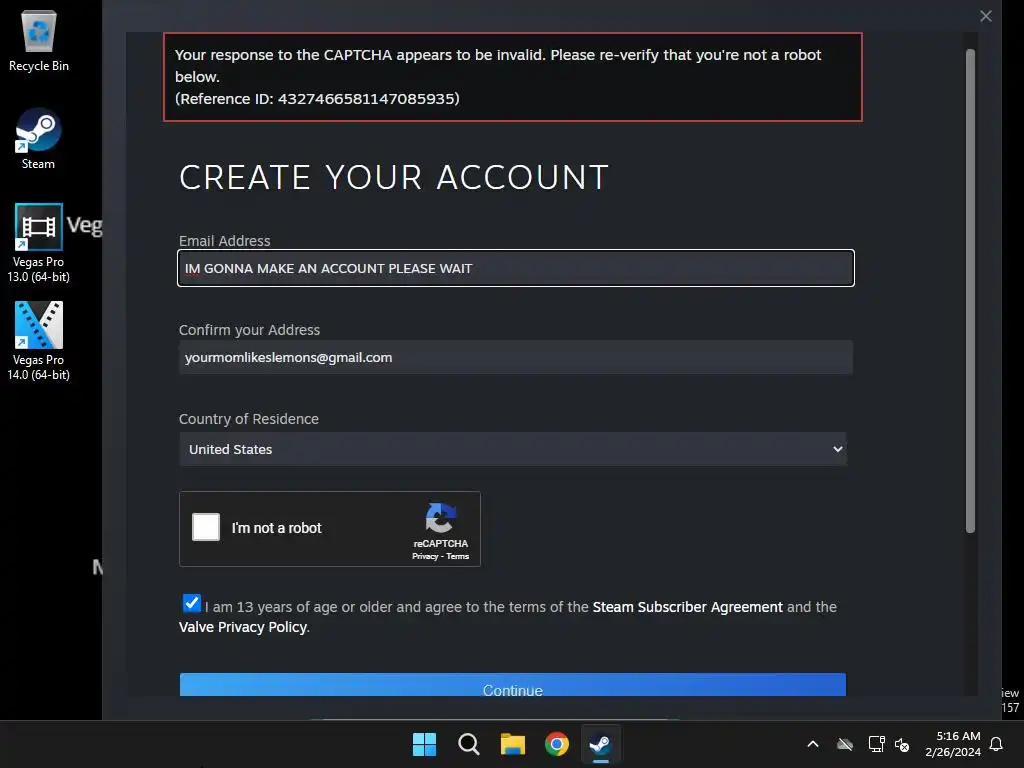1024x768 pixels.
Task: Open taskbar Search
Action: coord(468,744)
